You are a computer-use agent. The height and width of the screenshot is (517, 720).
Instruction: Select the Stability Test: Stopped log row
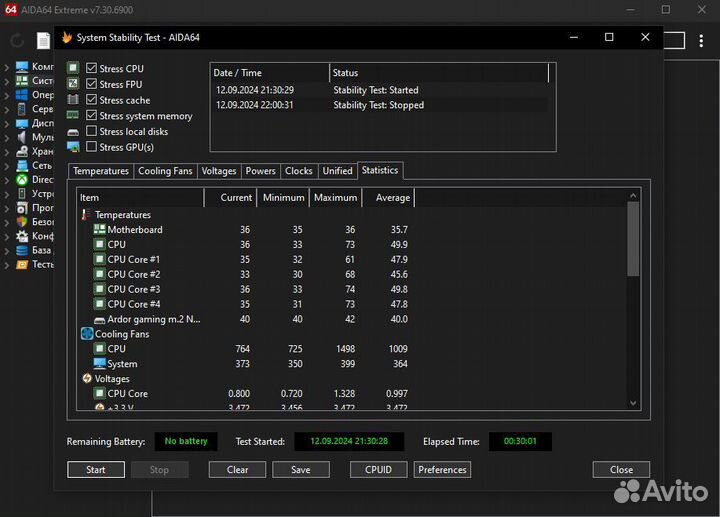pyautogui.click(x=380, y=105)
